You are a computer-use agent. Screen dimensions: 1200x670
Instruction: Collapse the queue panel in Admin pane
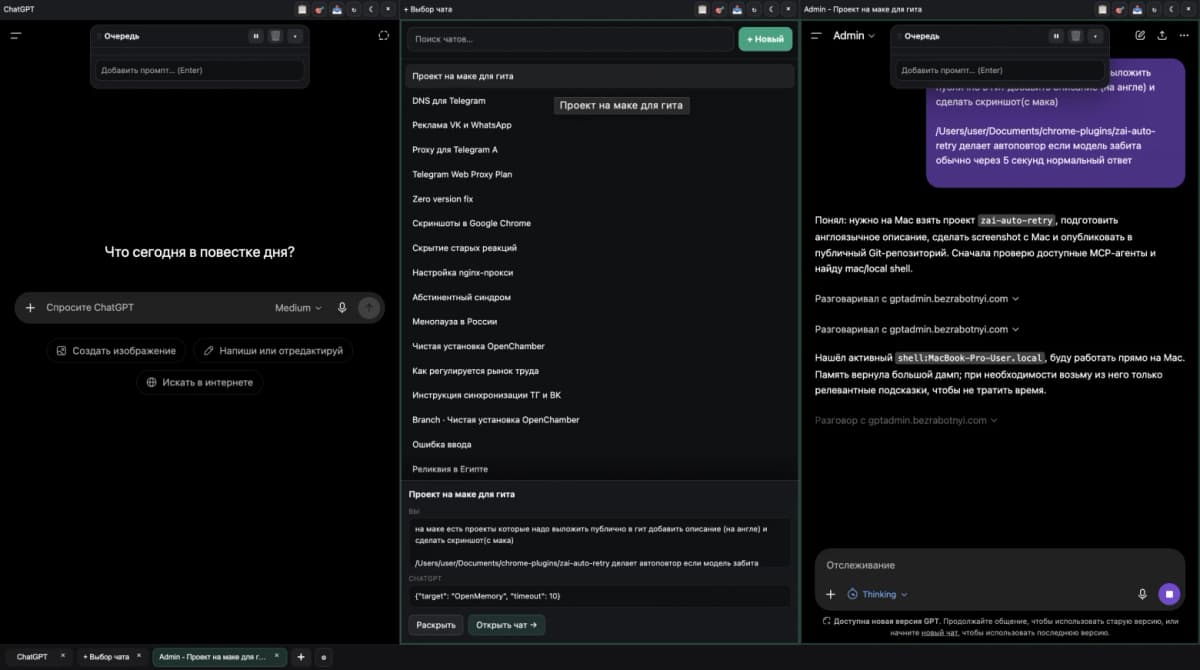point(1094,36)
